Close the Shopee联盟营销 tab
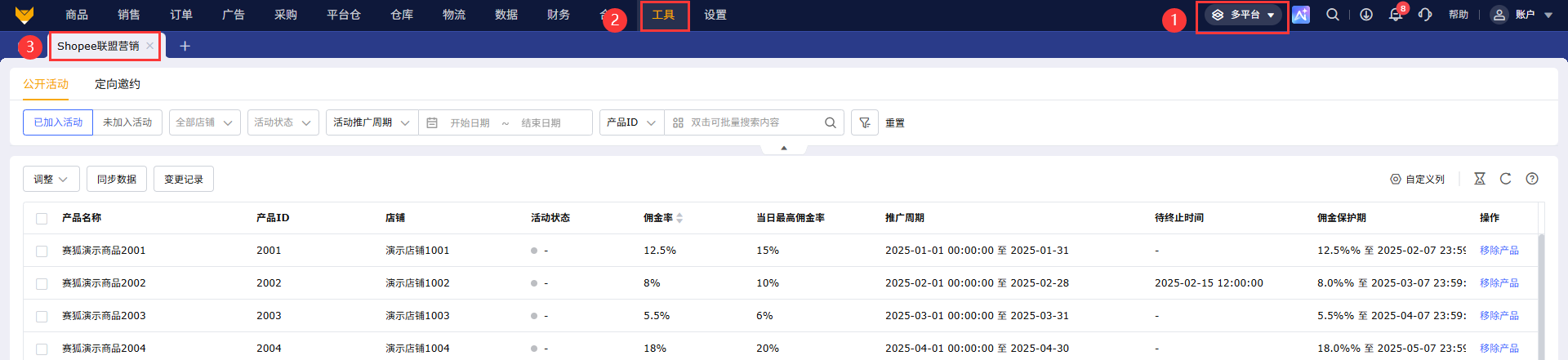Screen dimensions: 1568x360 coord(149,46)
